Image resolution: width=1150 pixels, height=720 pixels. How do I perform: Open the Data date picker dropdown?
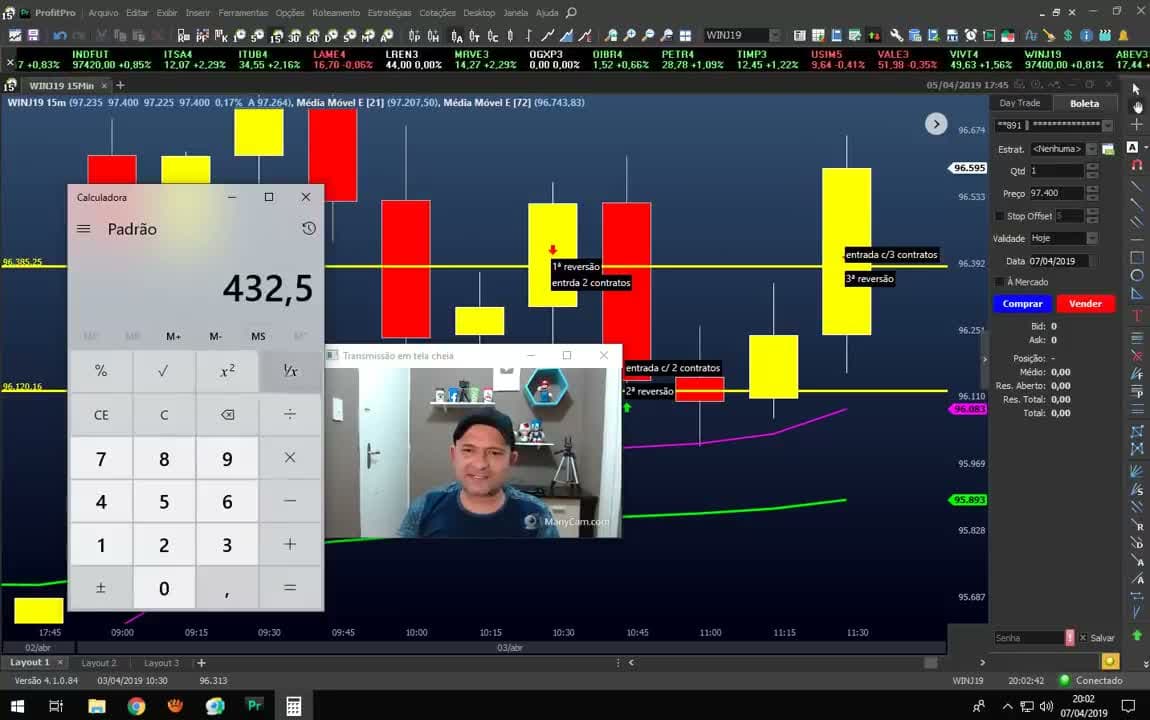(x=1091, y=261)
